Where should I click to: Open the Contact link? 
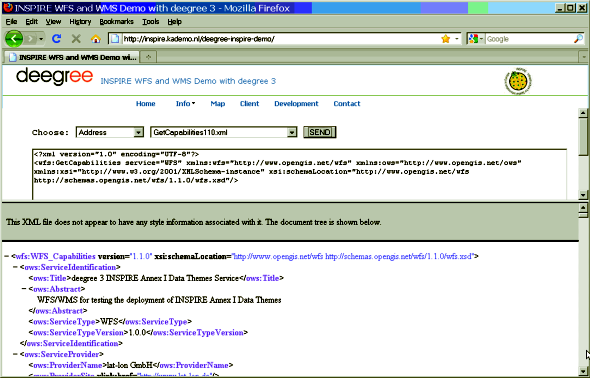[x=347, y=103]
